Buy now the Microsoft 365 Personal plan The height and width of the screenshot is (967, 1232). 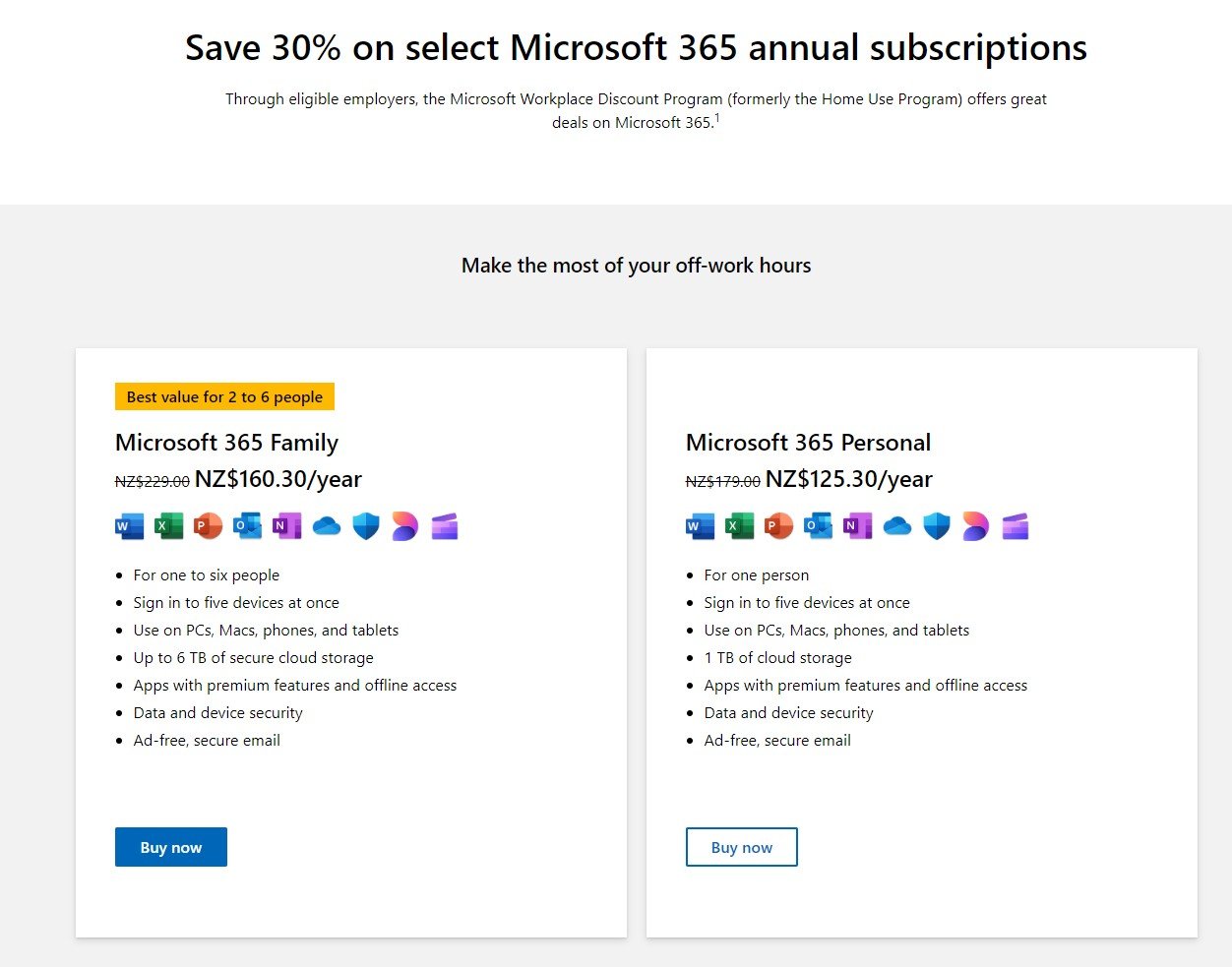[x=742, y=847]
